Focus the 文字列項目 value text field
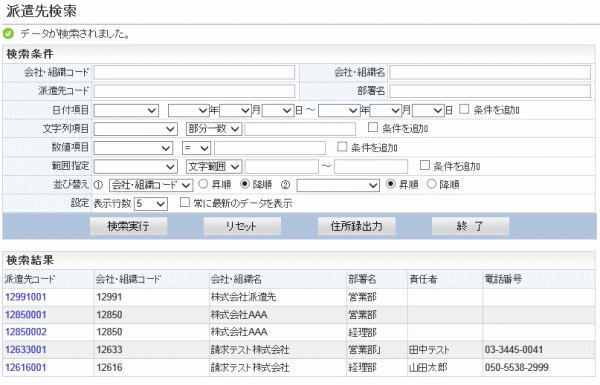Screen dimensions: 600x385 coord(300,129)
